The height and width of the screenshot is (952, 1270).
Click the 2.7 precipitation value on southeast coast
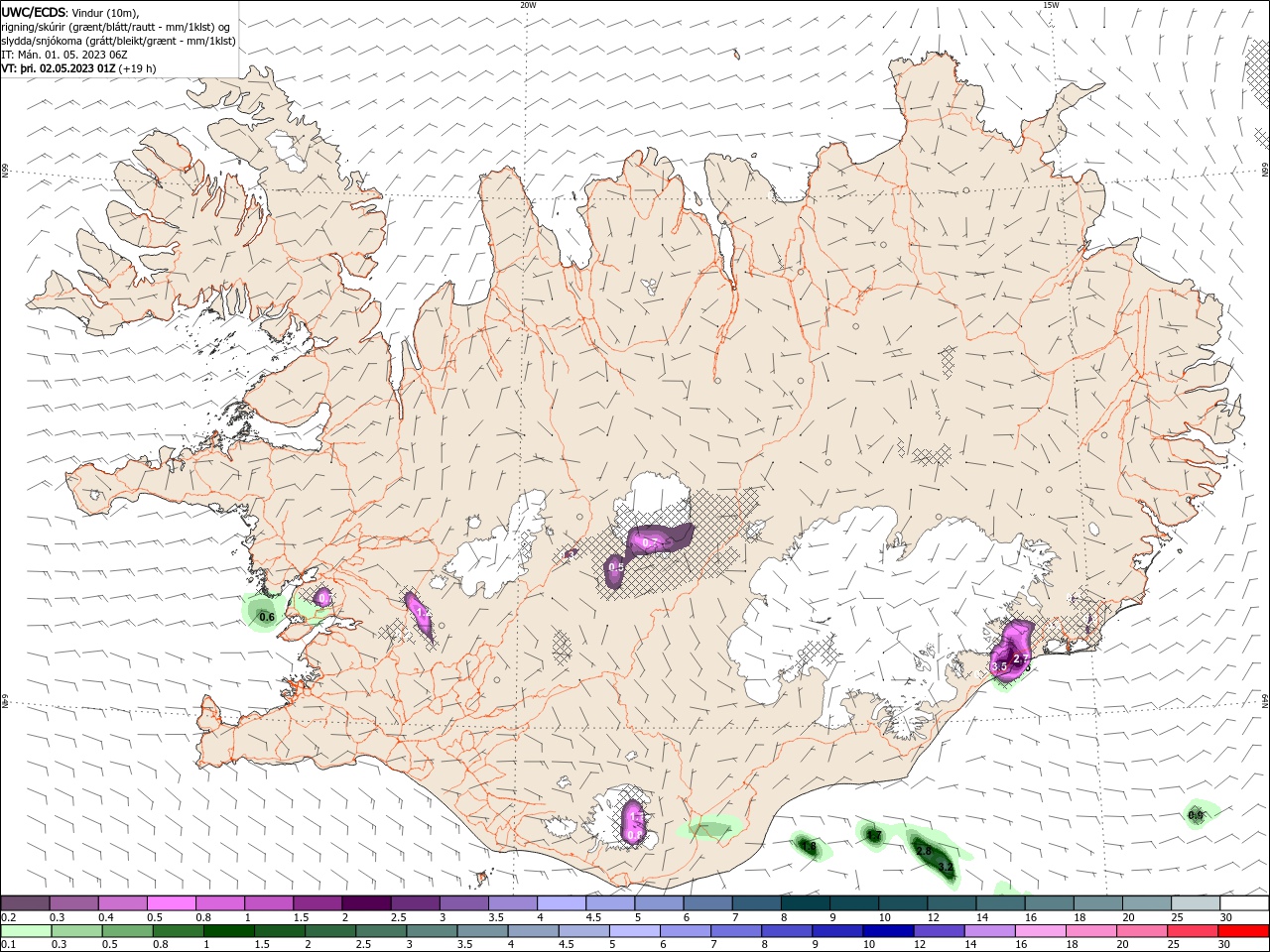(1021, 658)
